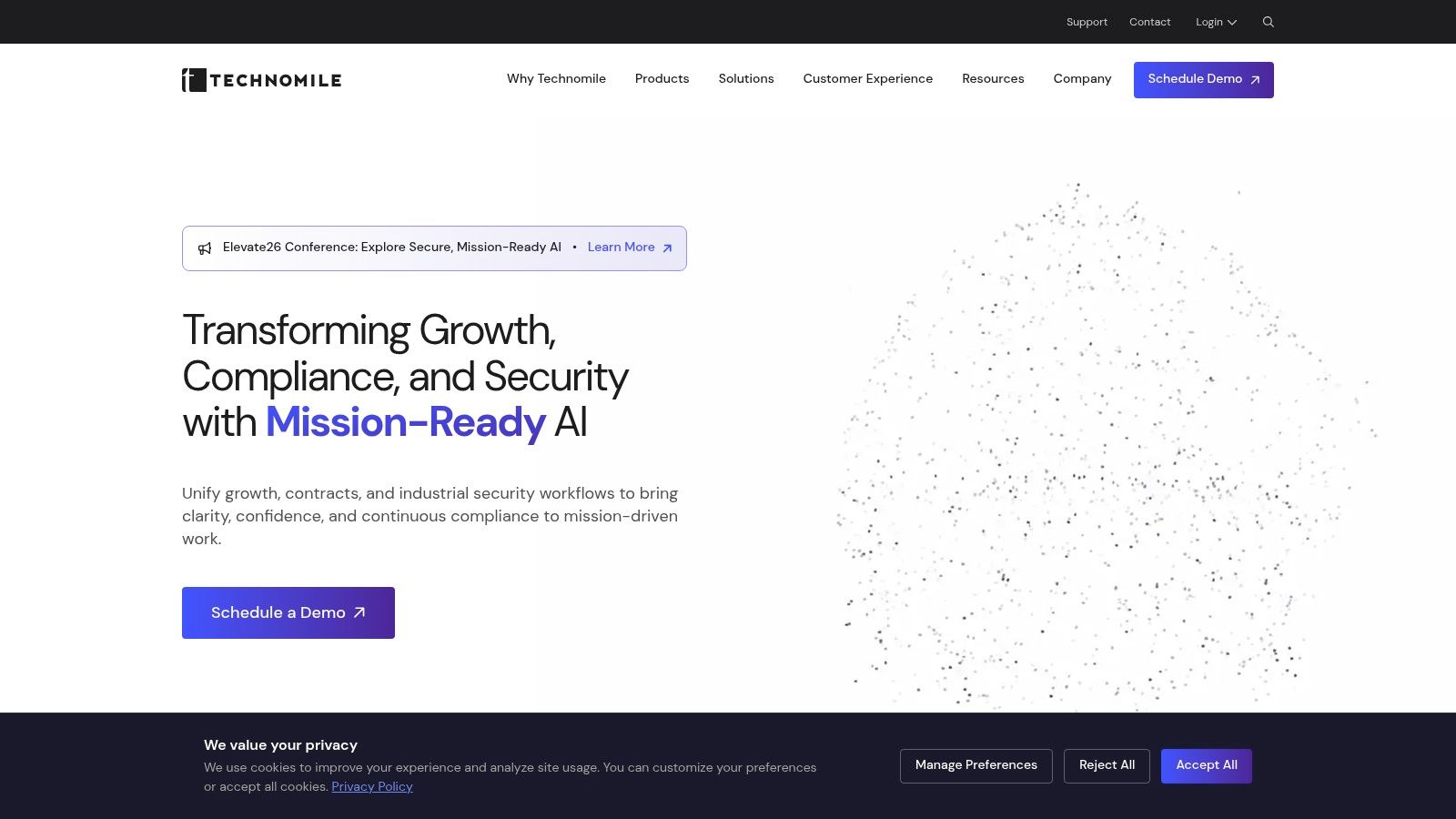Viewport: 1456px width, 819px height.
Task: Open the Resources menu
Action: click(993, 79)
